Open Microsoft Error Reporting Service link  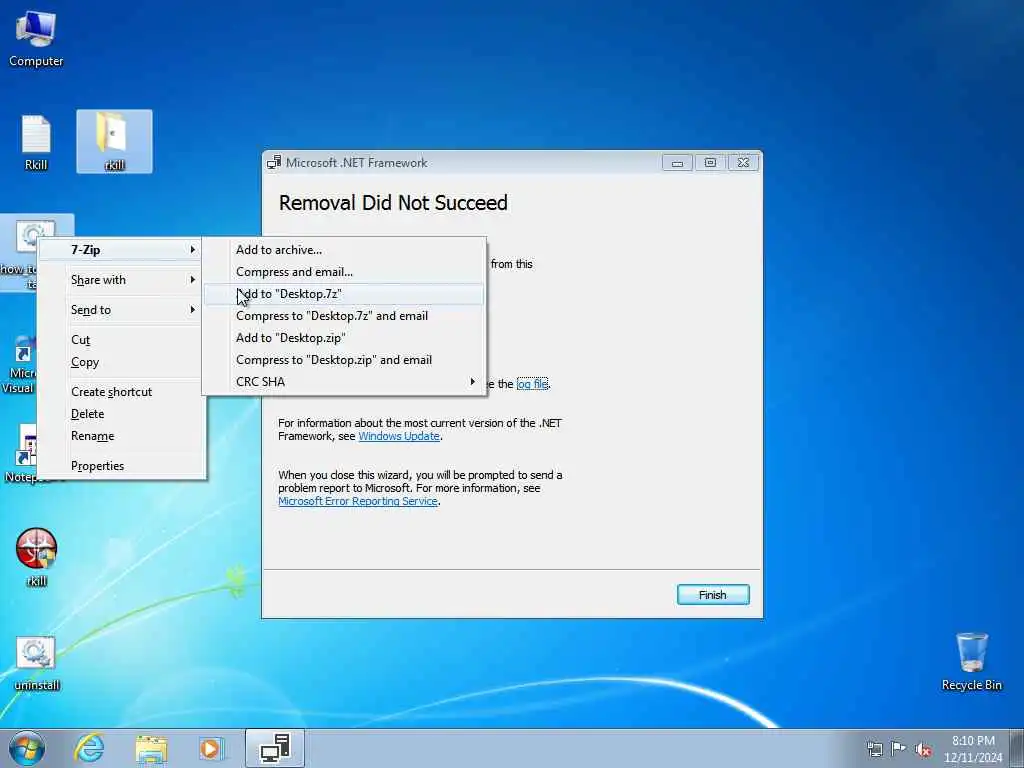(x=358, y=502)
